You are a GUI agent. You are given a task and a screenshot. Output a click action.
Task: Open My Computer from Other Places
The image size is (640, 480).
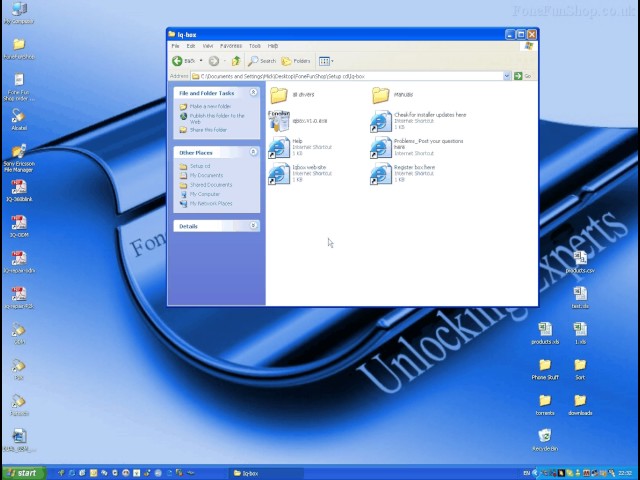point(204,194)
